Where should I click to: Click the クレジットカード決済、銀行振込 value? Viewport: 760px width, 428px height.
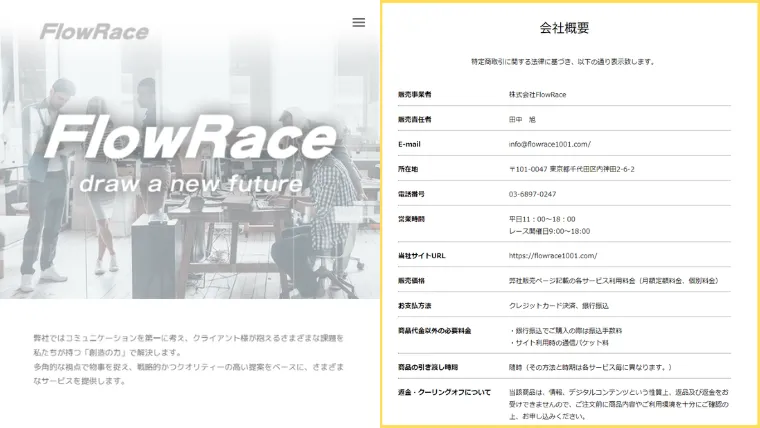558,306
